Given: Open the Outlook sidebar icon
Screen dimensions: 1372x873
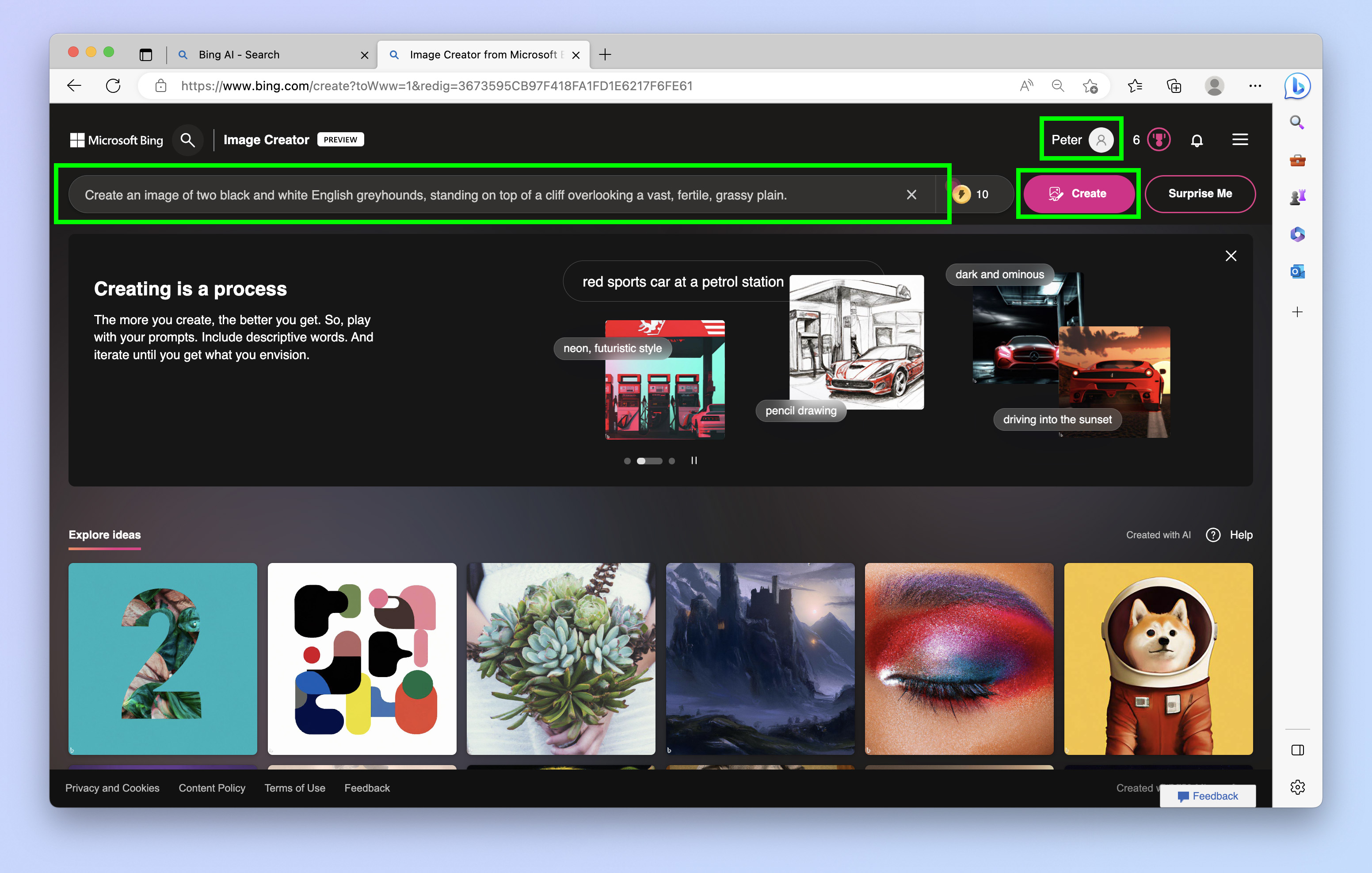Looking at the screenshot, I should (x=1297, y=272).
